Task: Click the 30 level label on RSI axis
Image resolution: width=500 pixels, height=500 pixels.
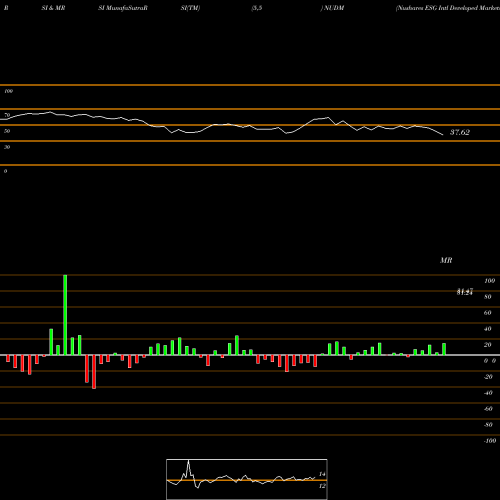Action: point(7,147)
